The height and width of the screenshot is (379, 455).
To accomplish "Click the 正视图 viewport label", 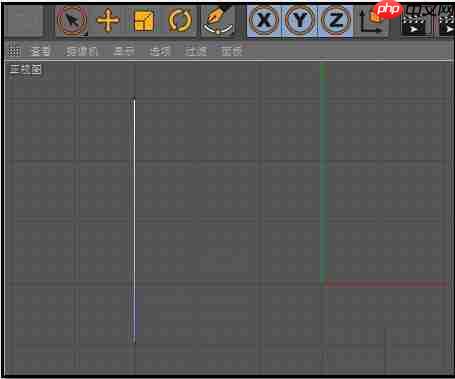I will 26,70.
